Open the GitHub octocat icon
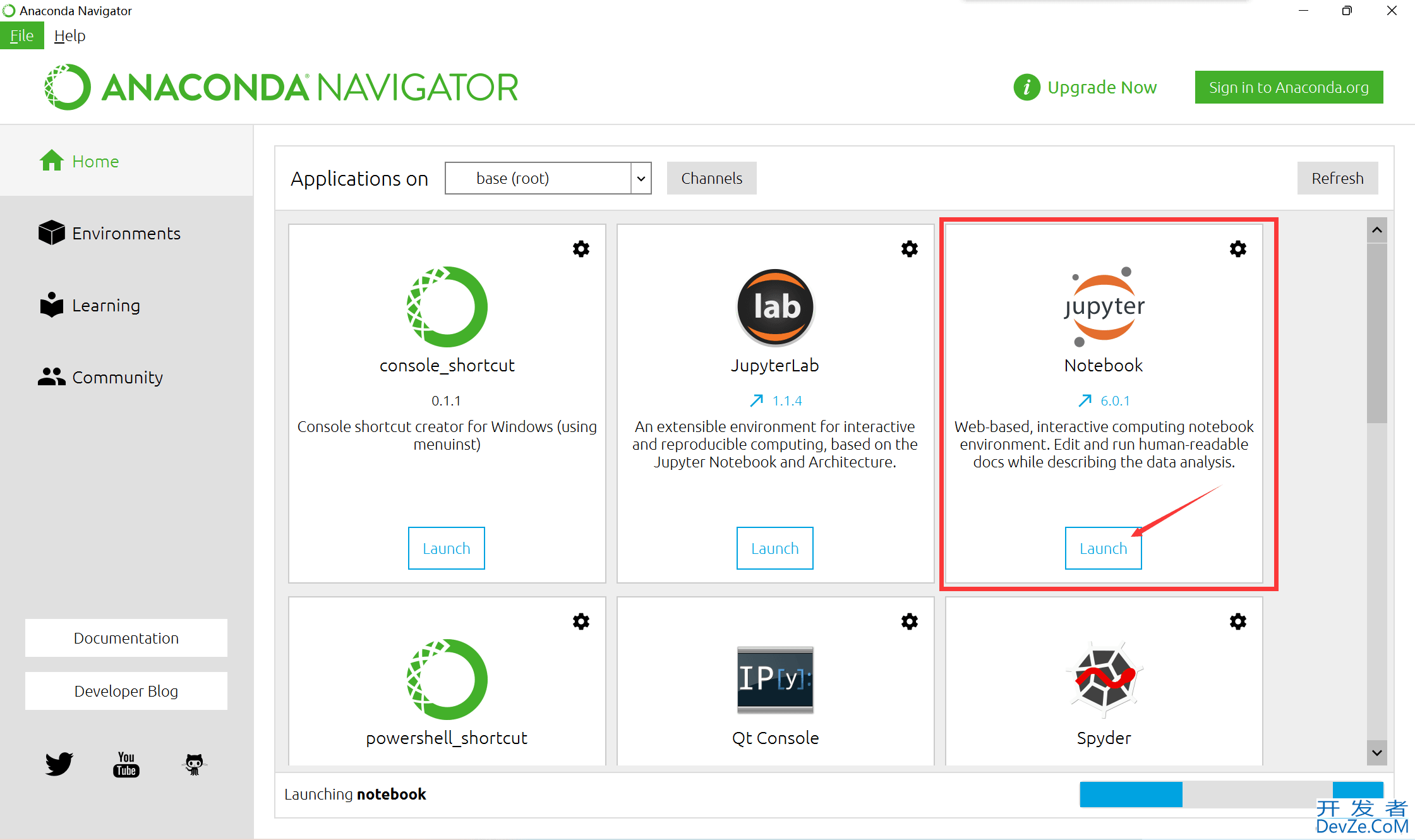 [x=195, y=764]
